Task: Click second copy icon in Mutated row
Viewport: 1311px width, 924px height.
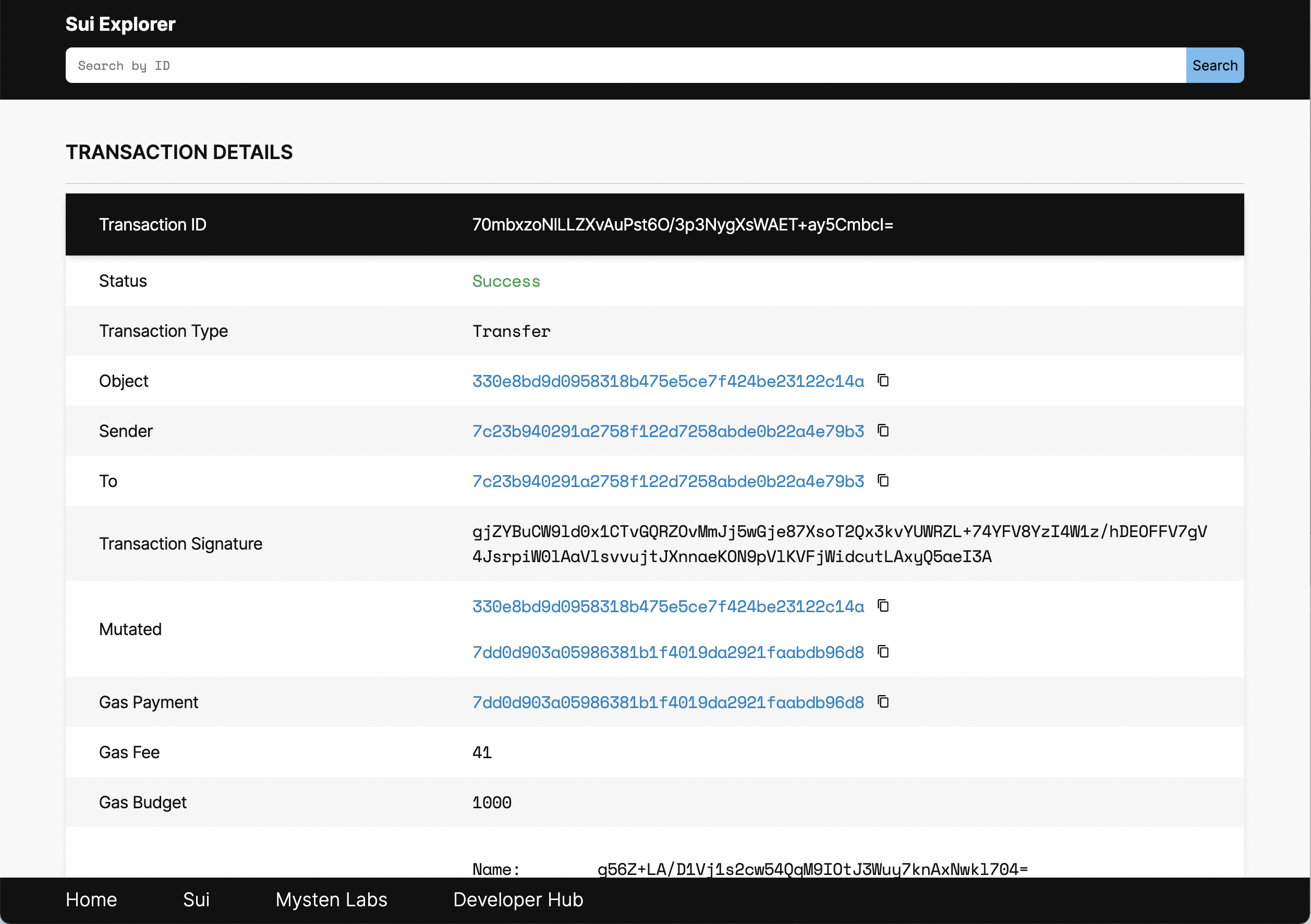Action: (x=883, y=651)
